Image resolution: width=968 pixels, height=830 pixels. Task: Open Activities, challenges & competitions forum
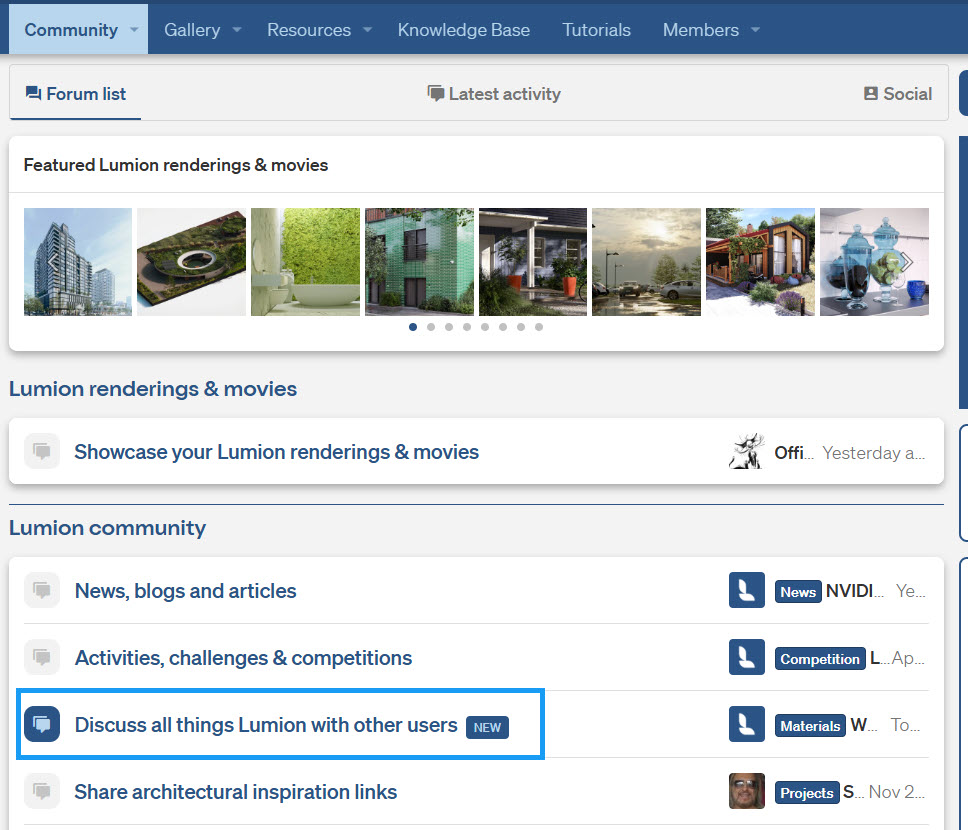pyautogui.click(x=243, y=658)
